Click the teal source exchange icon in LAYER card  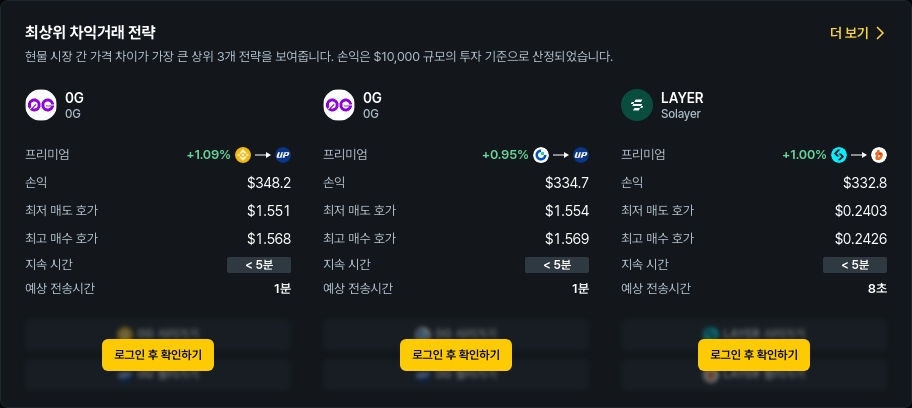tap(839, 155)
